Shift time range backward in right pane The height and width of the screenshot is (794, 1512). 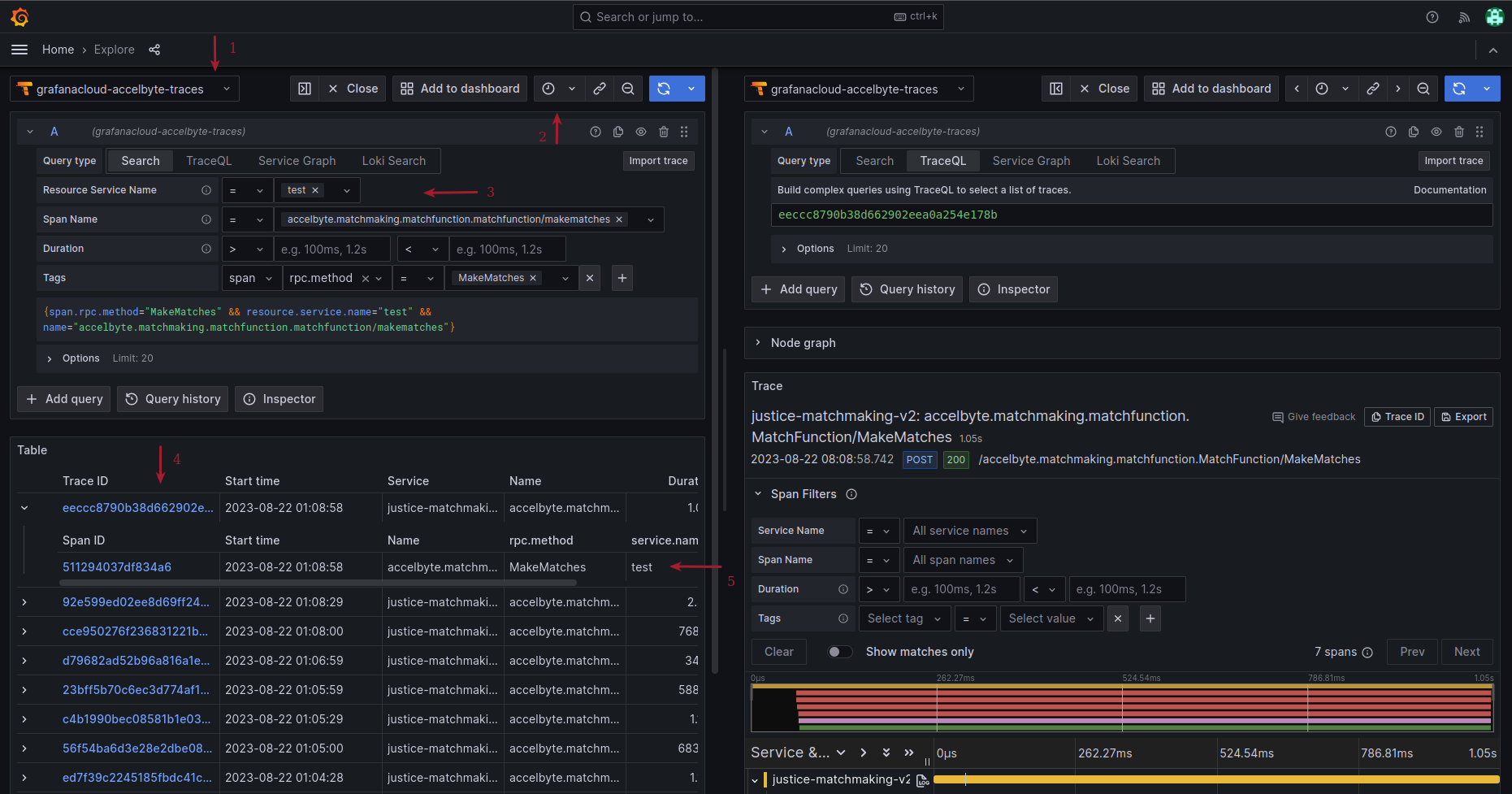point(1297,89)
